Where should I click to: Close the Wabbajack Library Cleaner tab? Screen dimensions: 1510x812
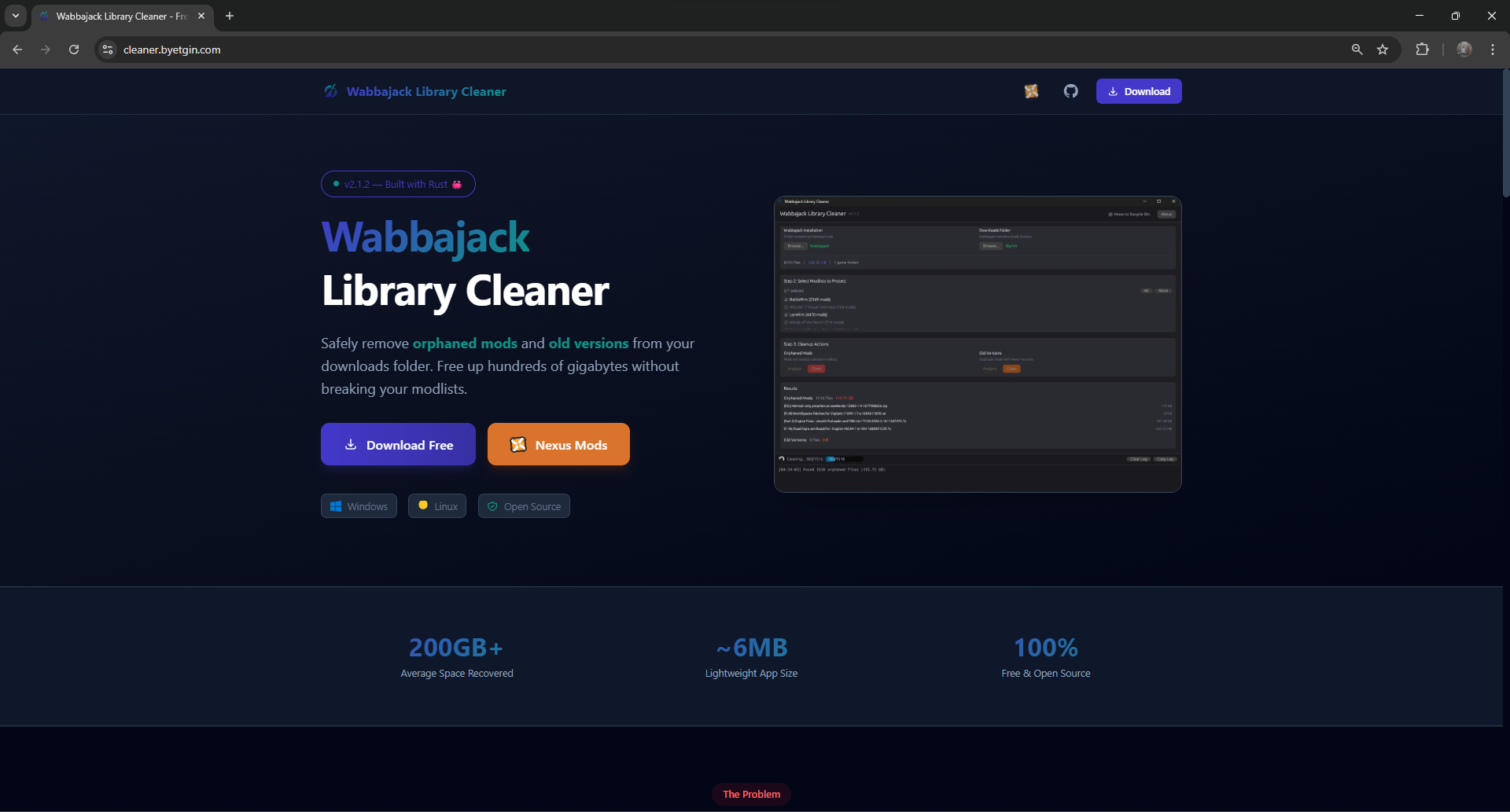coord(201,16)
